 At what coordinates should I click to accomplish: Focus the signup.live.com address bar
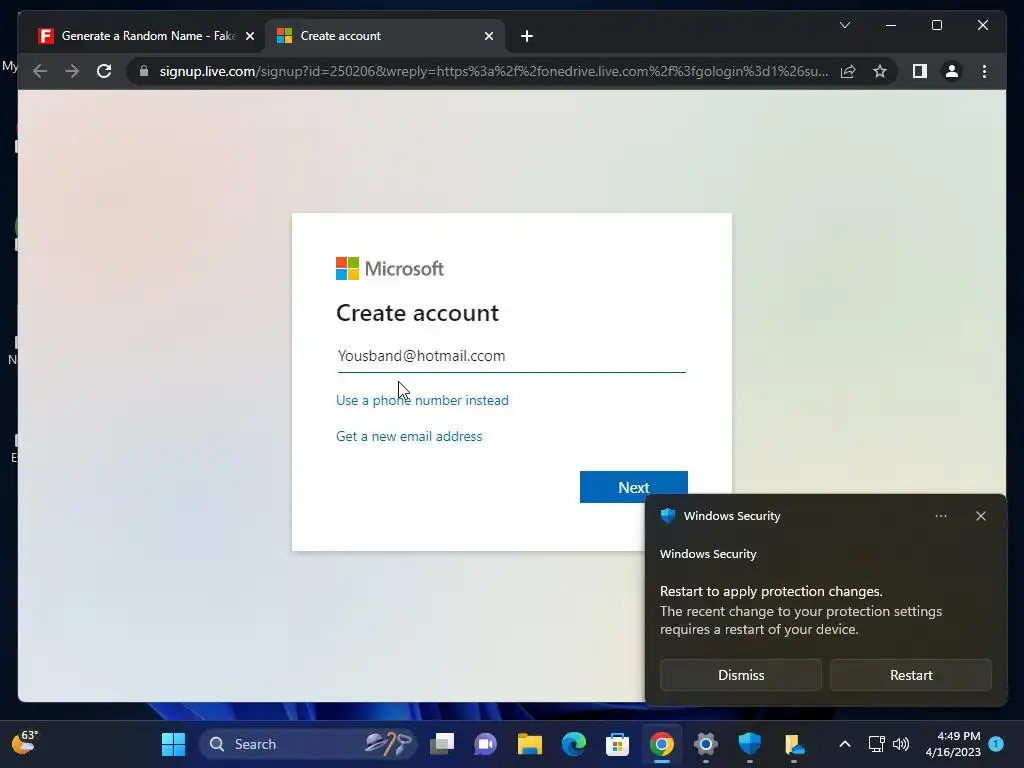coord(493,71)
